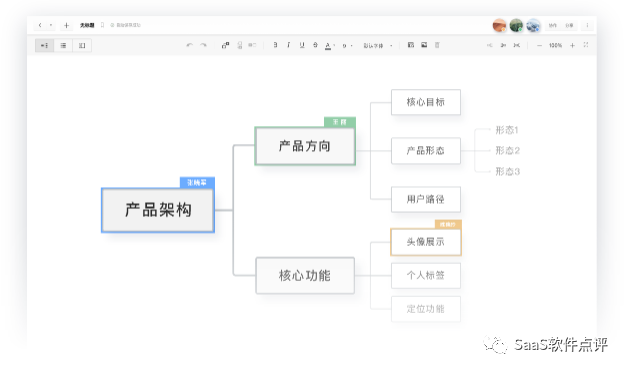Click the blue mountain collaborator avatar
The image size is (627, 371).
pos(533,25)
